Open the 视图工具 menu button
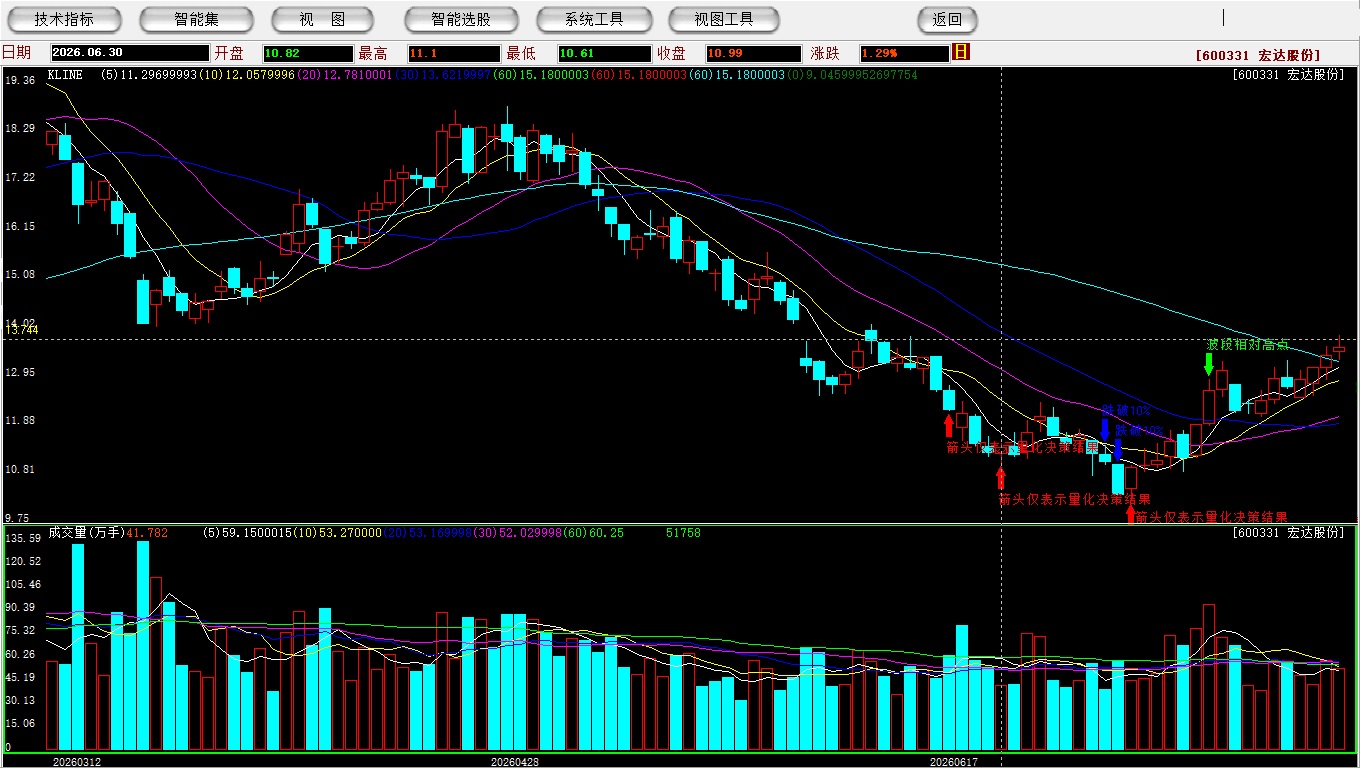 tap(725, 19)
